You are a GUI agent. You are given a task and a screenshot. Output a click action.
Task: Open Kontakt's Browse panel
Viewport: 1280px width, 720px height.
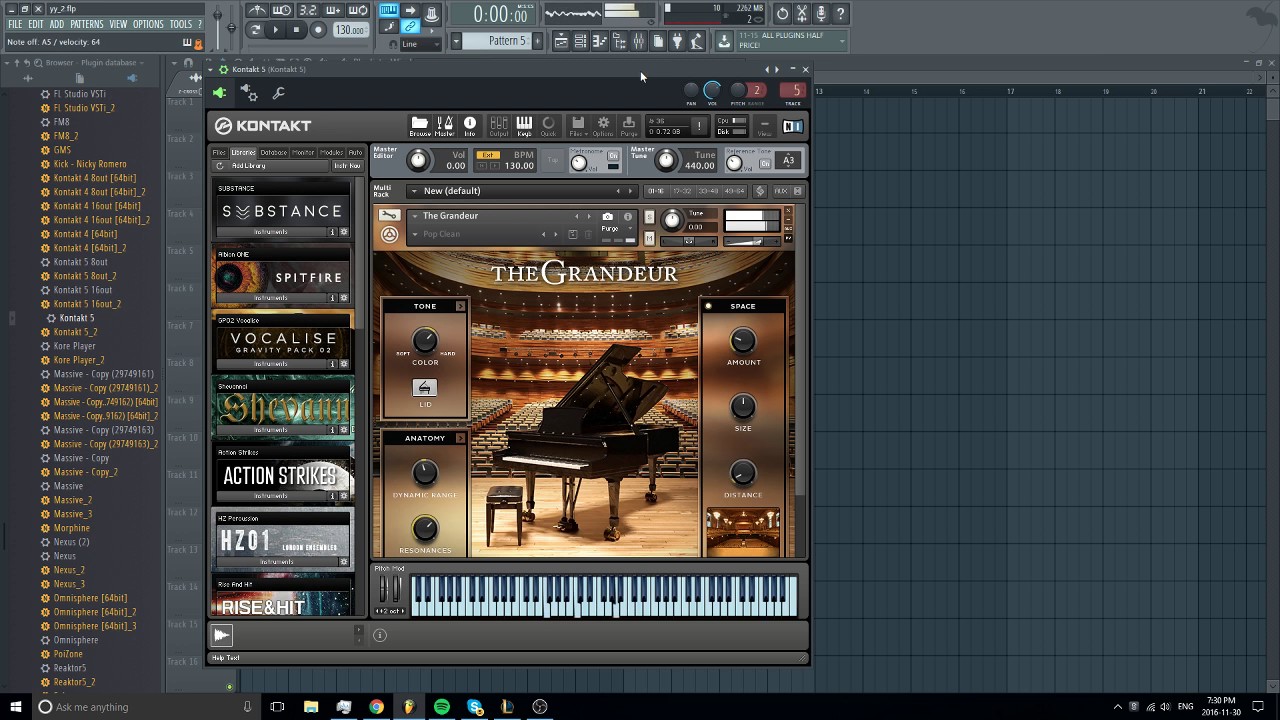click(x=420, y=126)
